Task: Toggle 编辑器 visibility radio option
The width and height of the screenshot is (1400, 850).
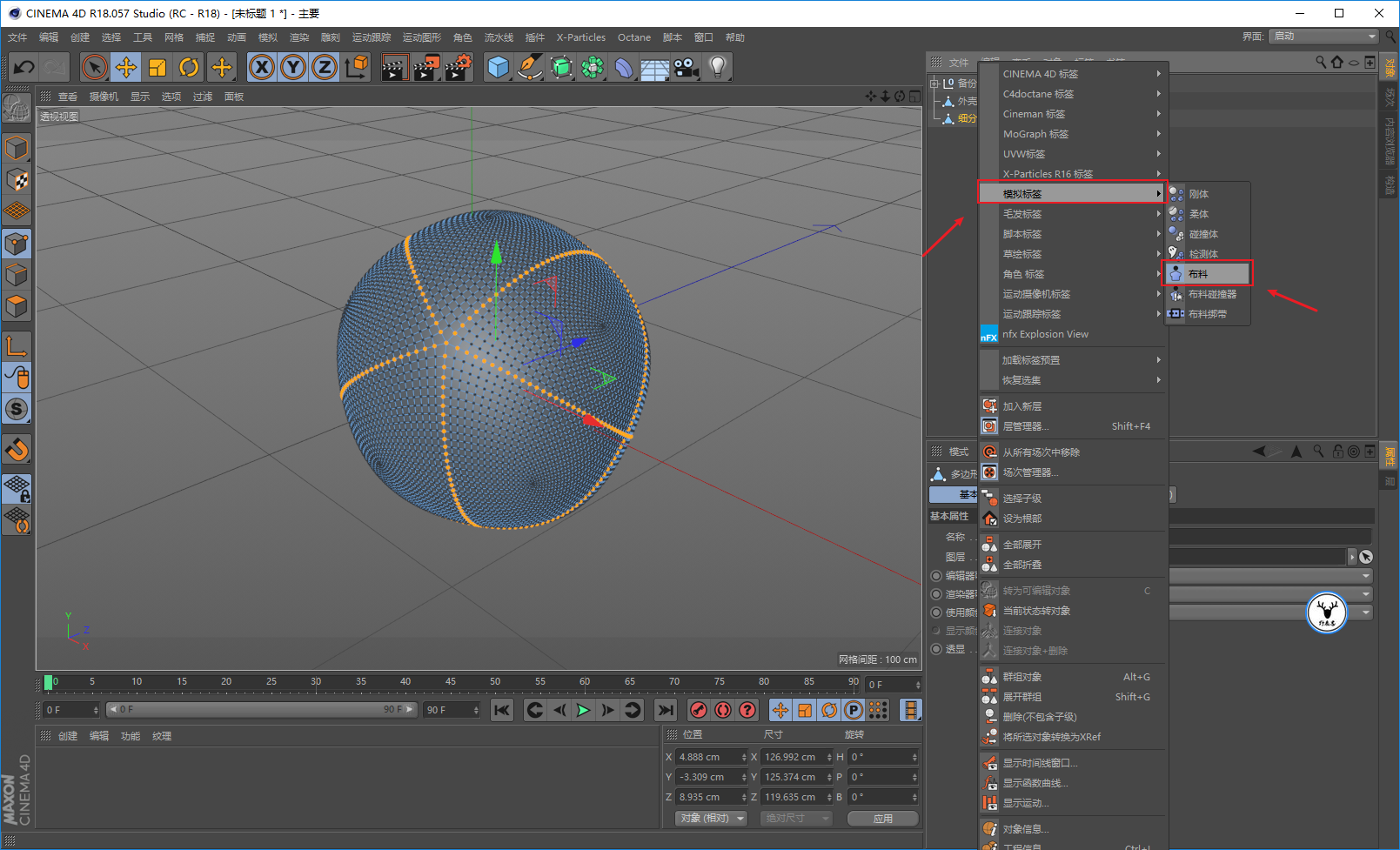Action: (x=936, y=576)
